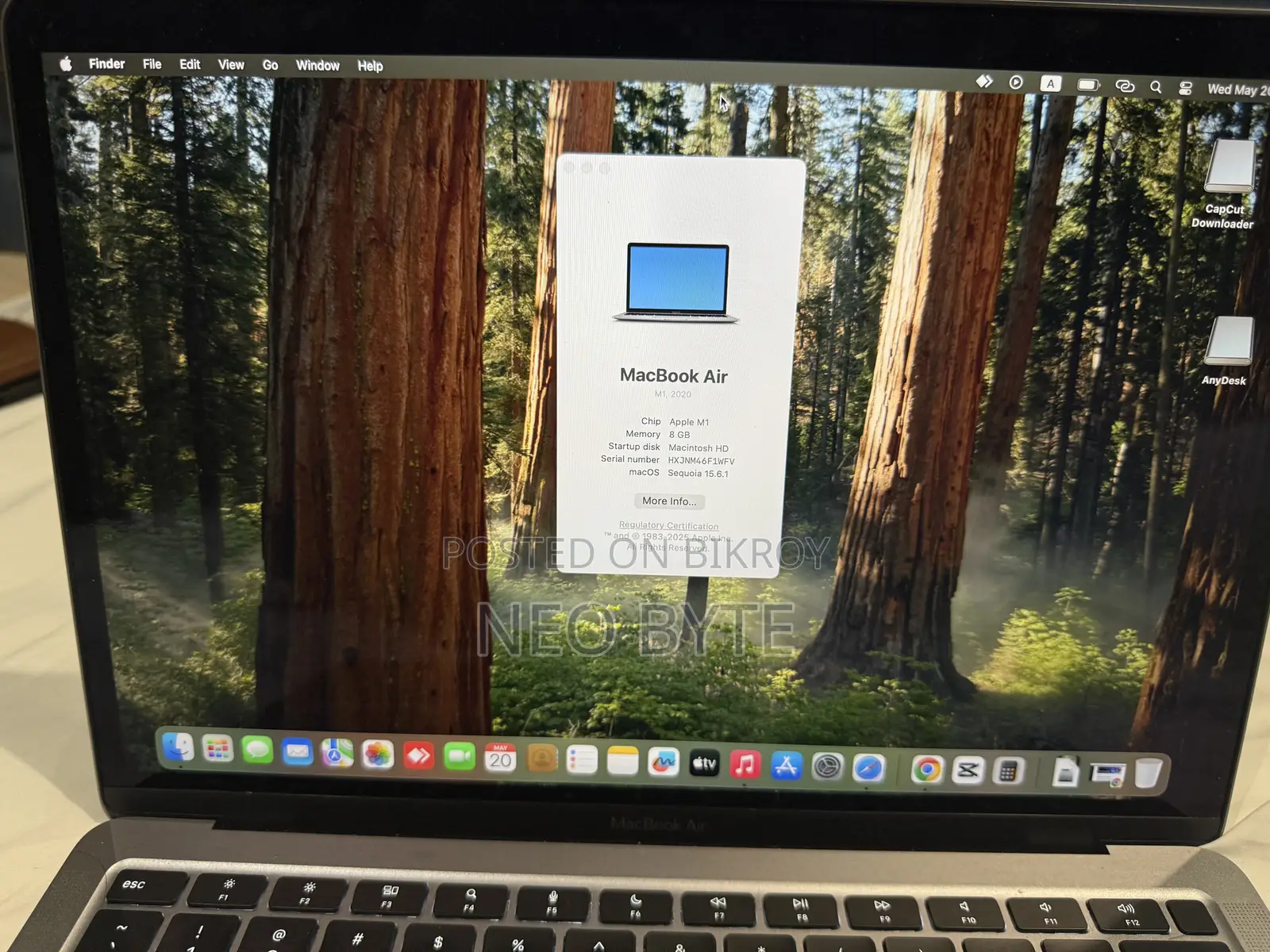This screenshot has height=952, width=1270.
Task: Open the screenshot stack beside Trash
Action: coord(1107,773)
